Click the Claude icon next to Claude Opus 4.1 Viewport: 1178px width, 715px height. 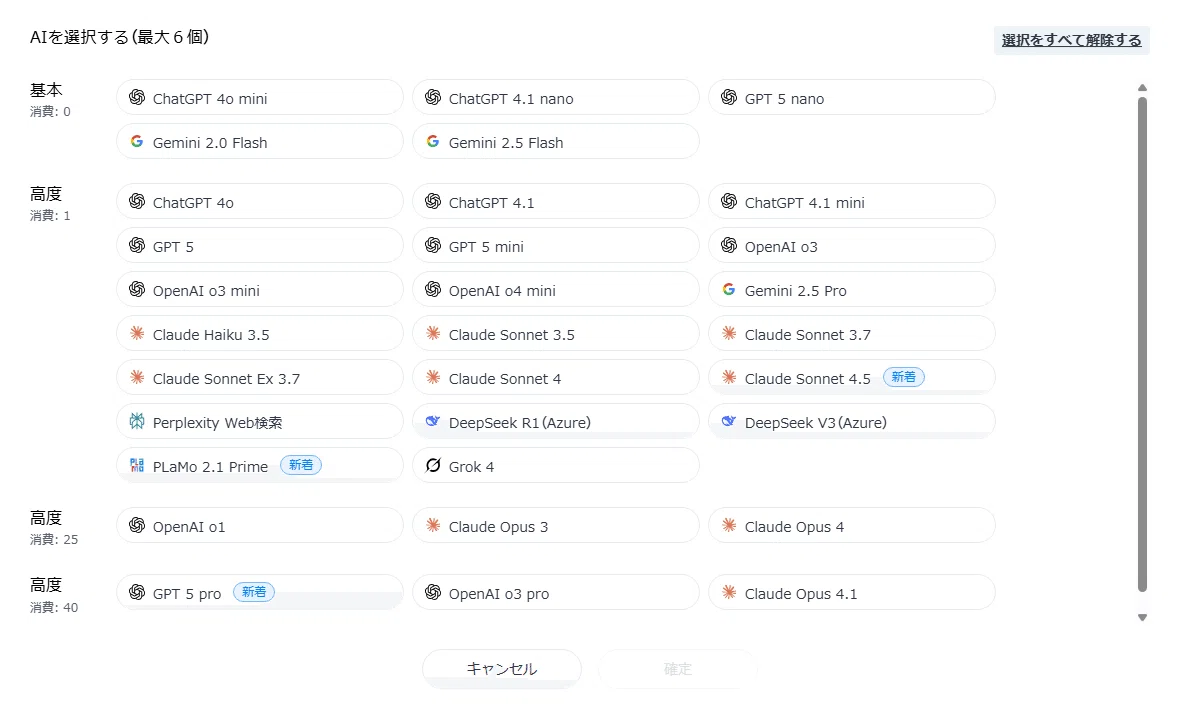click(x=729, y=593)
